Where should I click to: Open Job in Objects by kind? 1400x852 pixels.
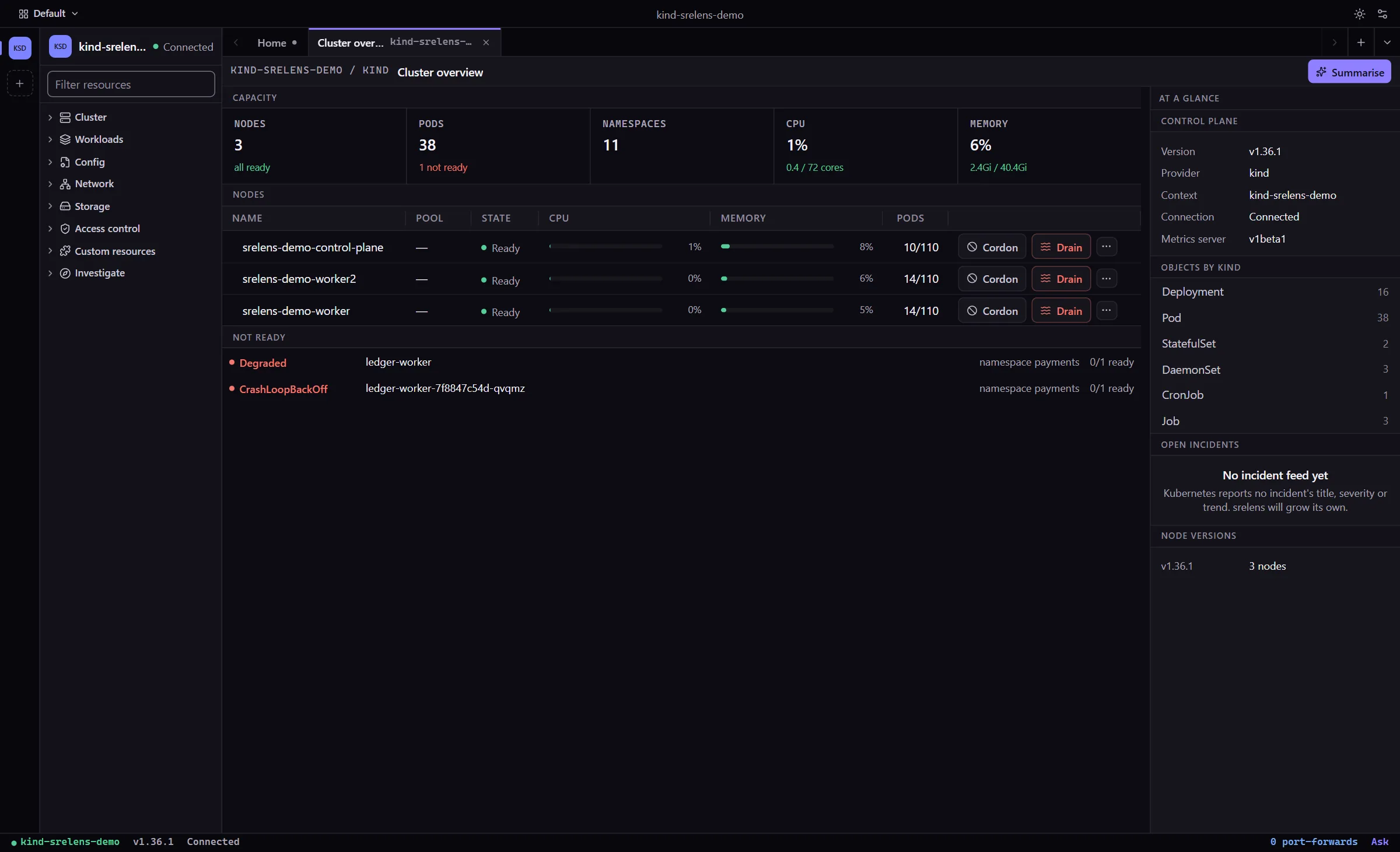point(1275,421)
